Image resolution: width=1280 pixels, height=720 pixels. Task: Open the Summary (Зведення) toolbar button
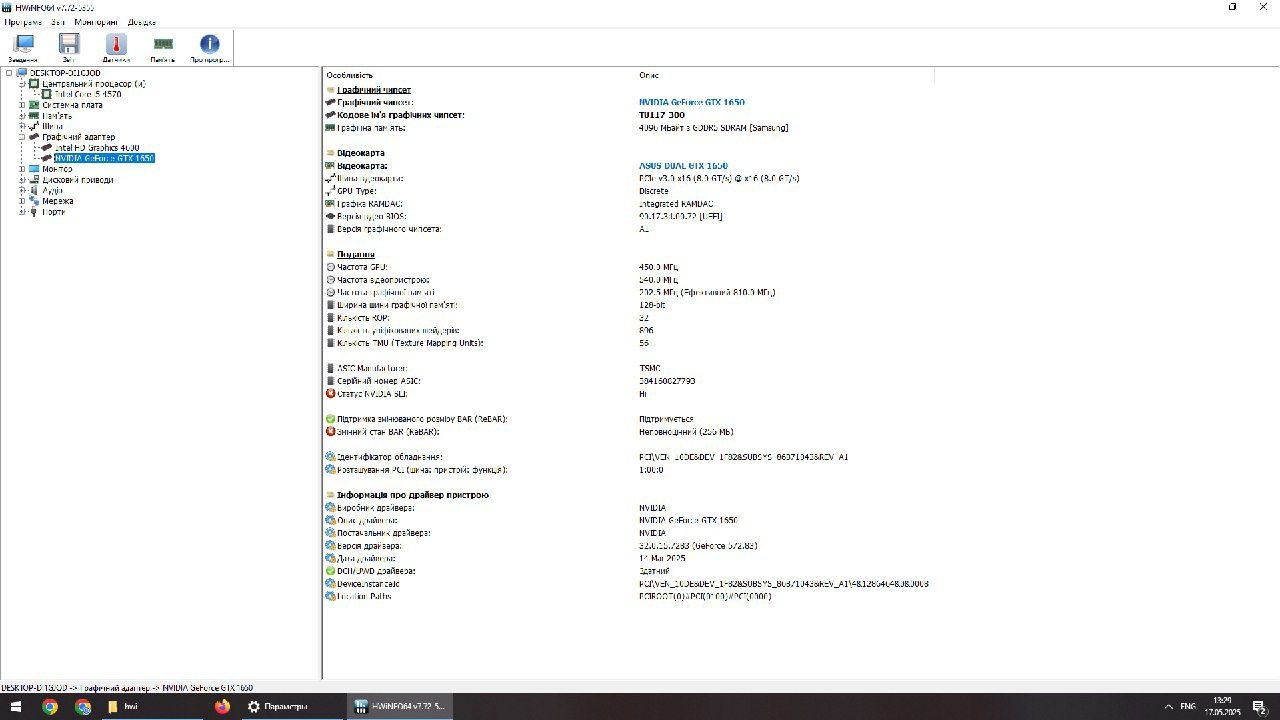[x=23, y=48]
